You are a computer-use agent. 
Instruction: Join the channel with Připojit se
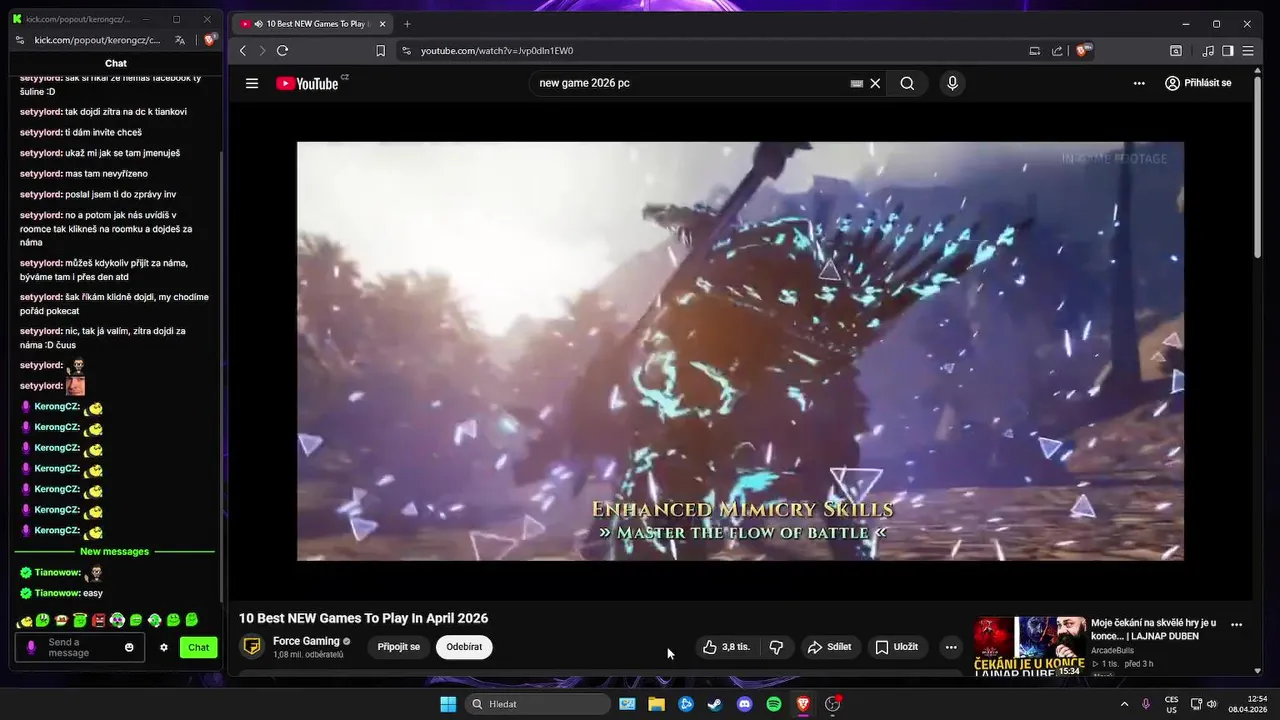pyautogui.click(x=399, y=647)
